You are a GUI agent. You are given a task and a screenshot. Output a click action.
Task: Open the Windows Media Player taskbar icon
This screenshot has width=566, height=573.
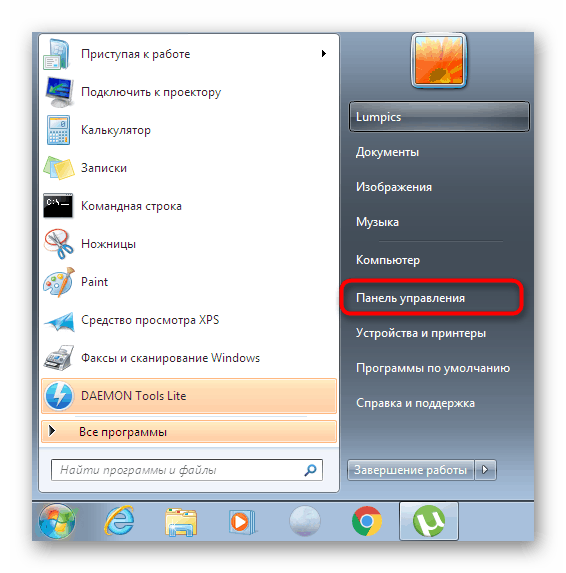(x=243, y=521)
